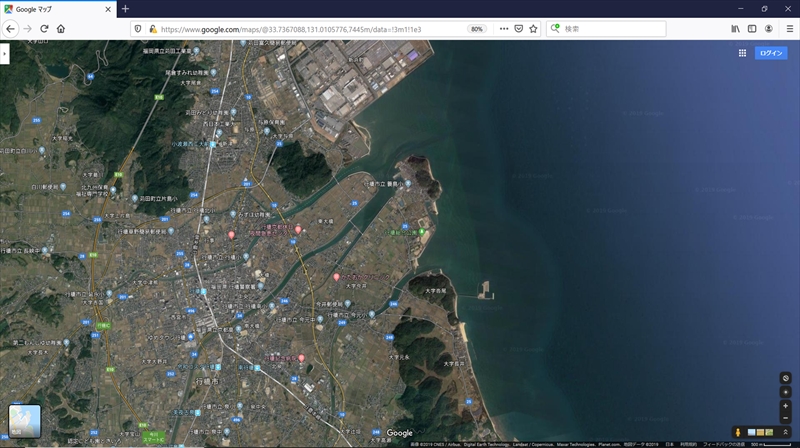Viewport: 800px width, 448px height.
Task: Open the first blue imagery thumbnail
Action: click(x=752, y=432)
